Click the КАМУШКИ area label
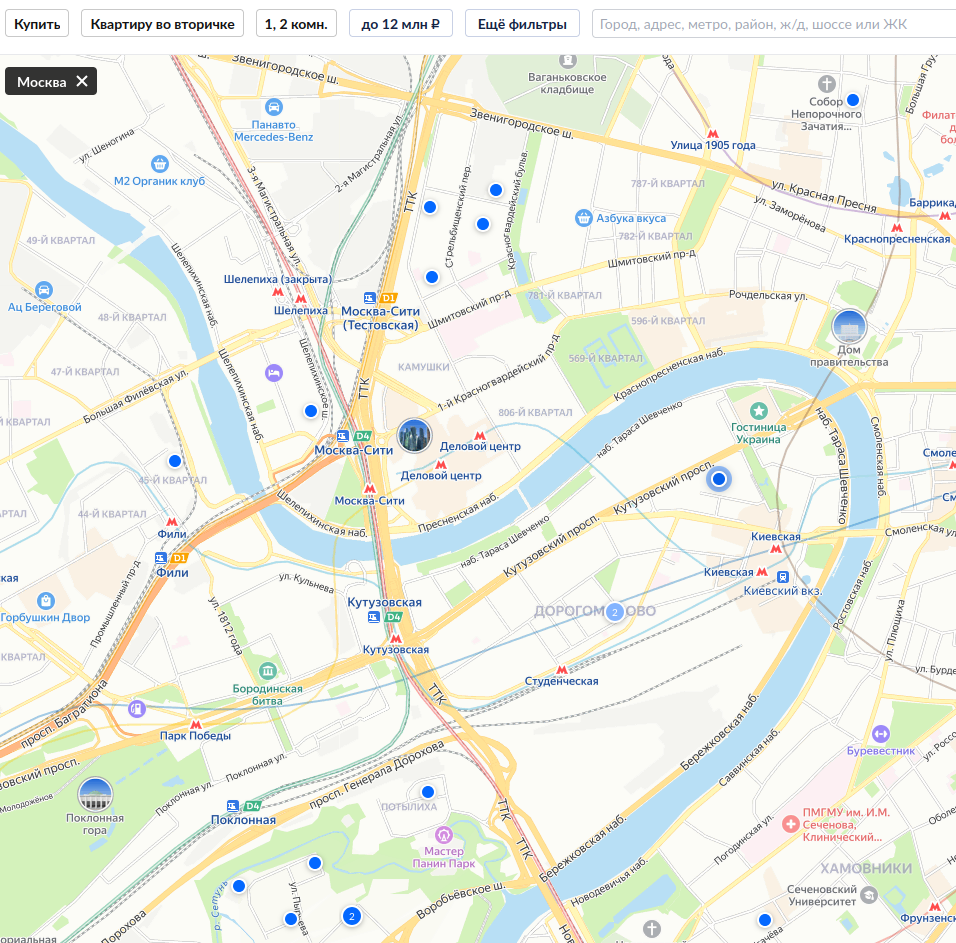956x943 pixels. click(x=424, y=367)
